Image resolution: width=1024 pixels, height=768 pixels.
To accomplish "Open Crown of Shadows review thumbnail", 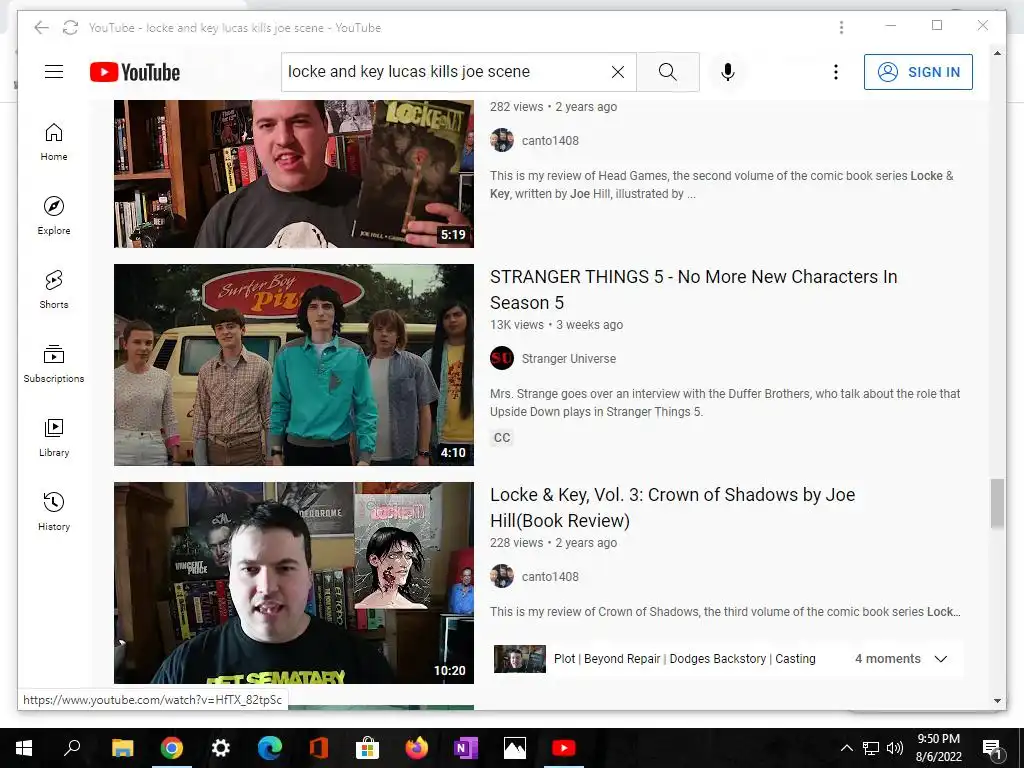I will point(294,583).
